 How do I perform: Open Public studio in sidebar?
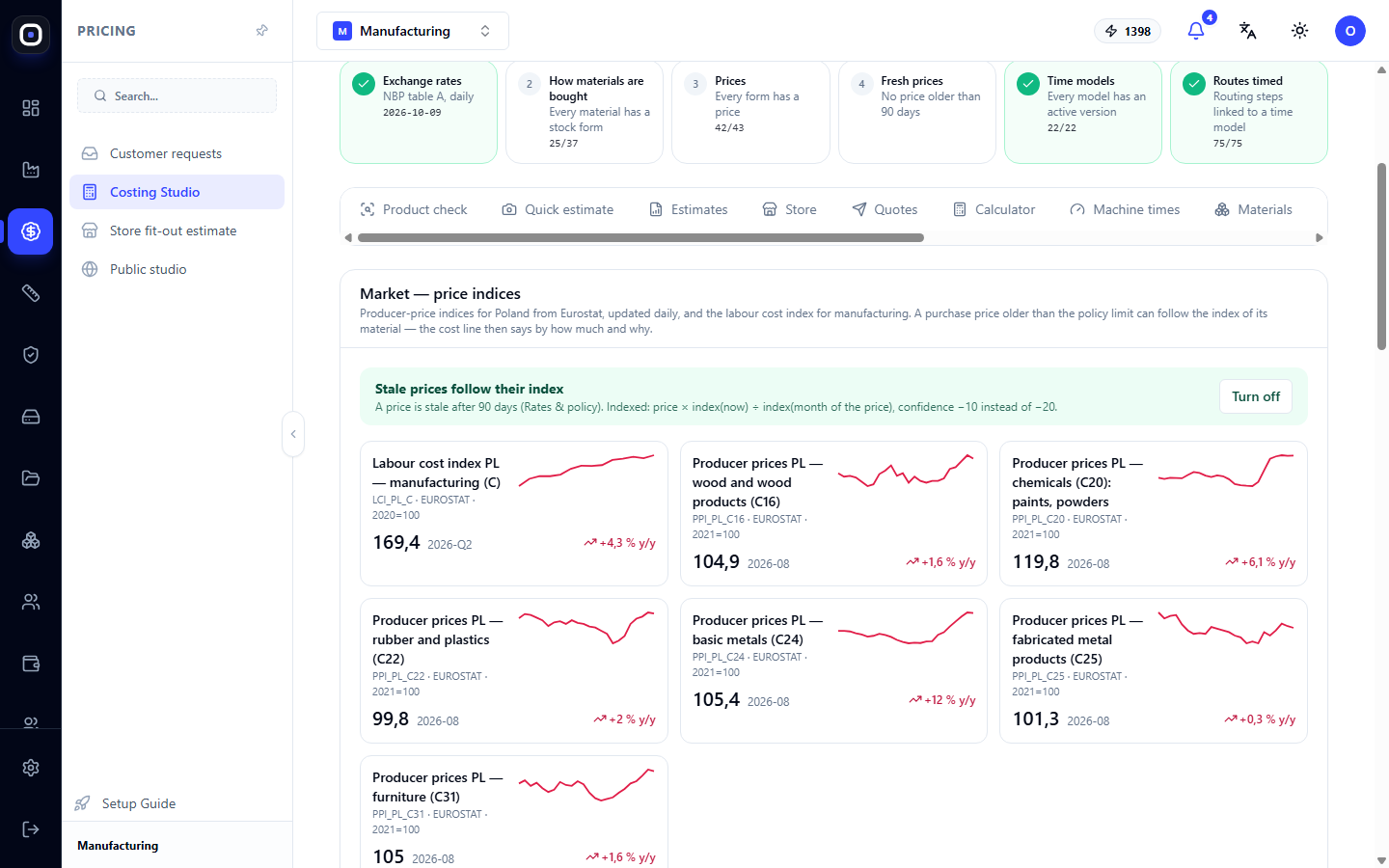click(177, 269)
